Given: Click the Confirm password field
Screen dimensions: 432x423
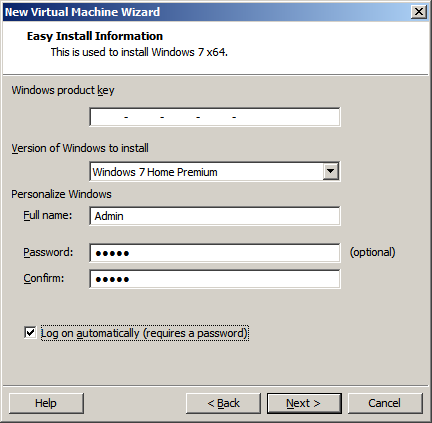Looking at the screenshot, I should coord(215,279).
